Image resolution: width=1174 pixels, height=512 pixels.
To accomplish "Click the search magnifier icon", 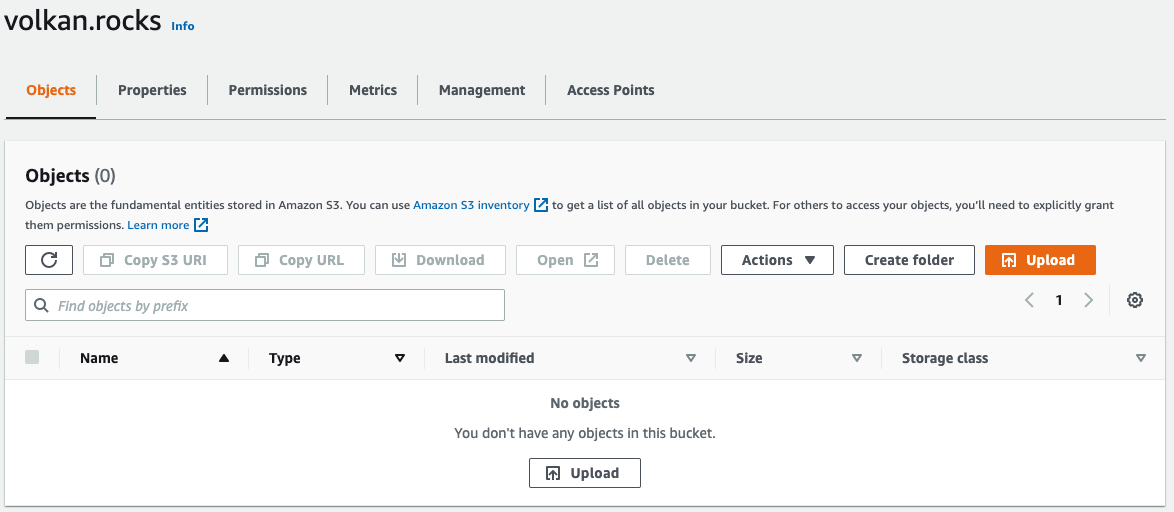I will (x=41, y=305).
